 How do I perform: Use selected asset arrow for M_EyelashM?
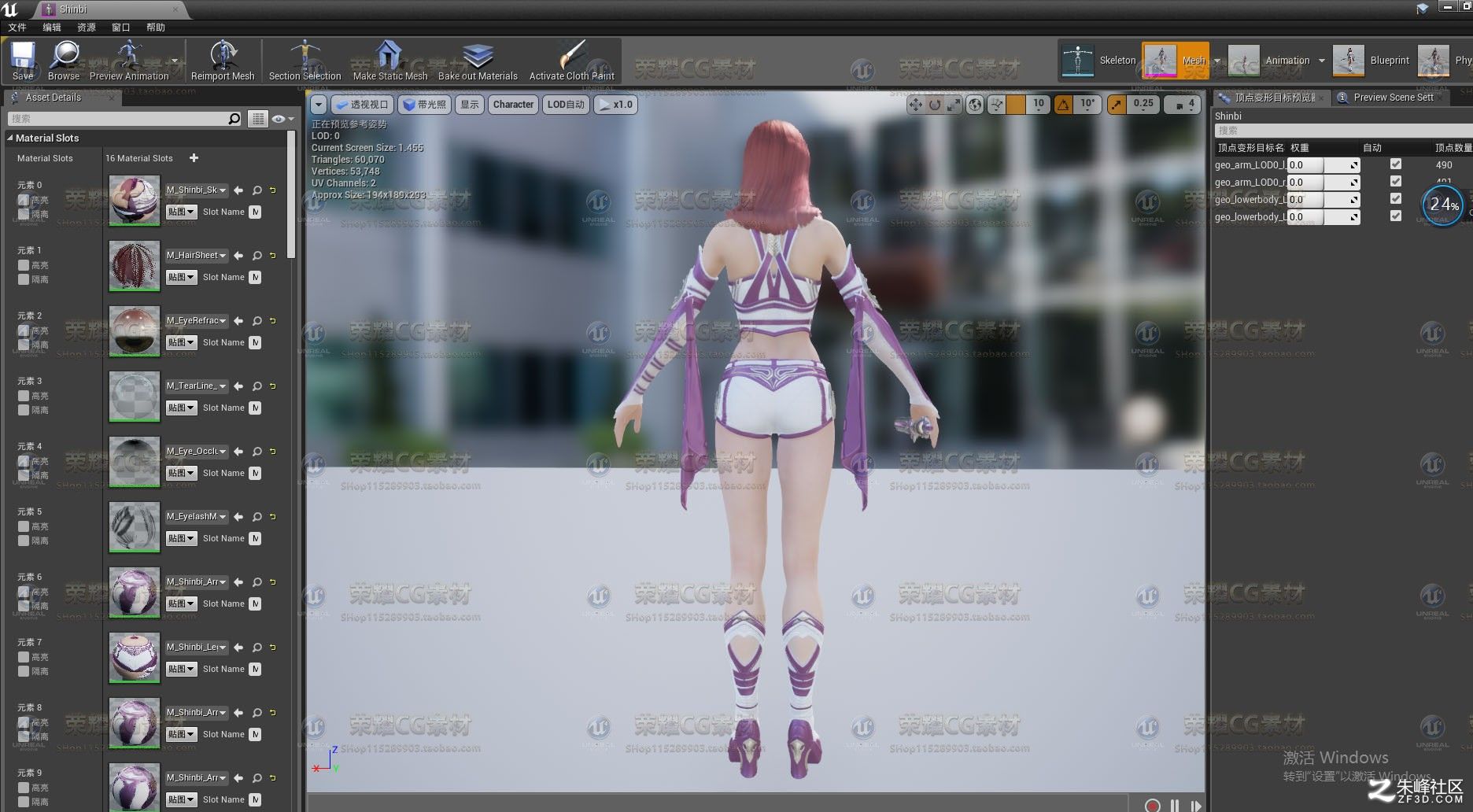pyautogui.click(x=238, y=517)
